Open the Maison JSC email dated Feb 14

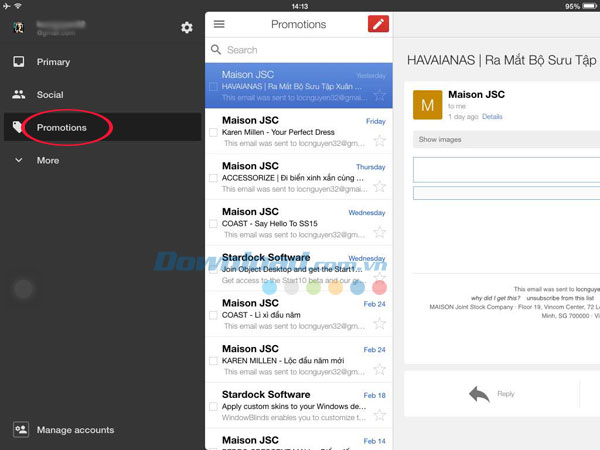299,440
